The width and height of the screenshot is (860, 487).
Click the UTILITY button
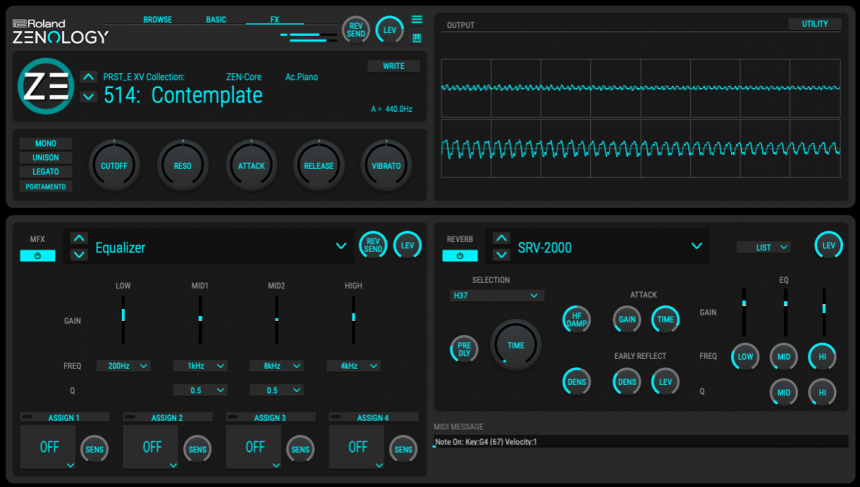[815, 24]
